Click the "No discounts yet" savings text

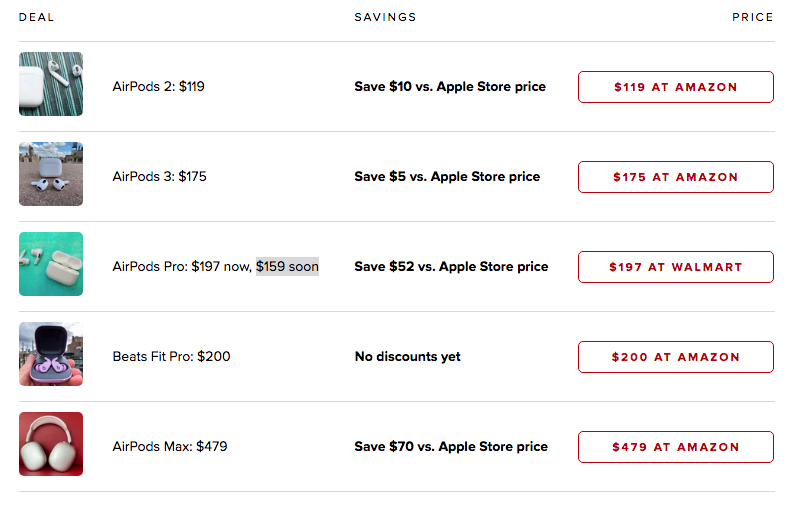(x=407, y=357)
